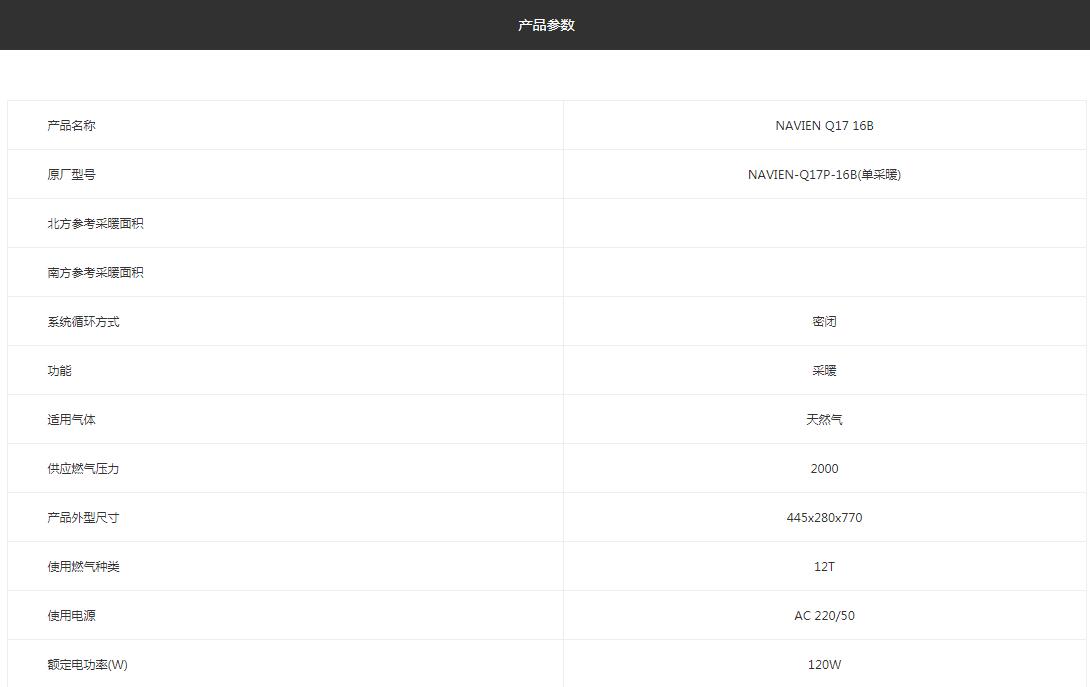Click the 北方参考采暖面积 label
Viewport: 1090px width, 687px height.
click(x=95, y=224)
